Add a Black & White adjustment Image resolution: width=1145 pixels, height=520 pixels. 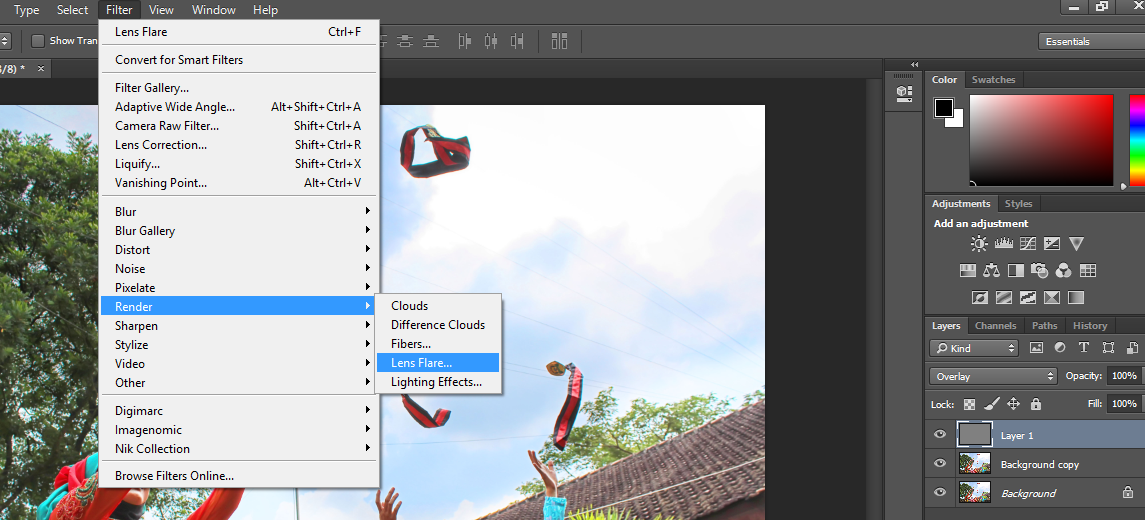(1016, 271)
